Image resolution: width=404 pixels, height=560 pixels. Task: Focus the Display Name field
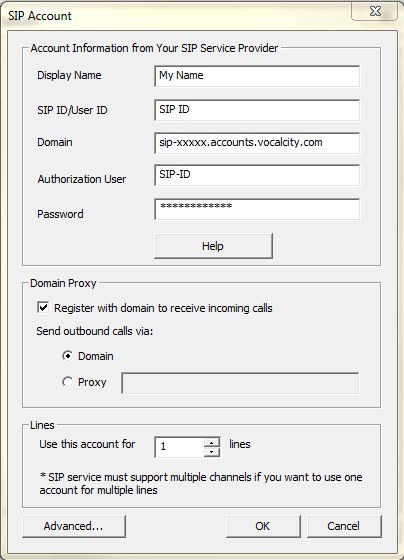coord(257,76)
